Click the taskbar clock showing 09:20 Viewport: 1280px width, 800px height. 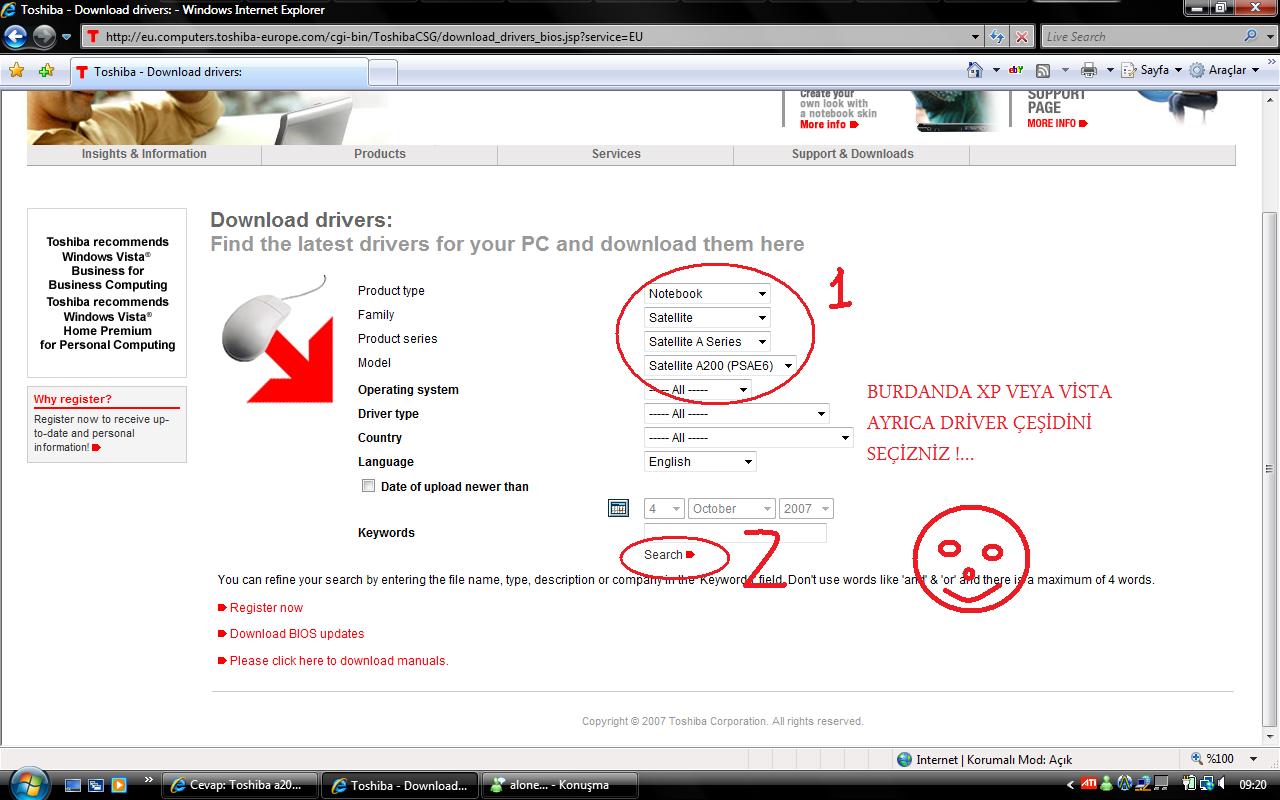click(1253, 785)
